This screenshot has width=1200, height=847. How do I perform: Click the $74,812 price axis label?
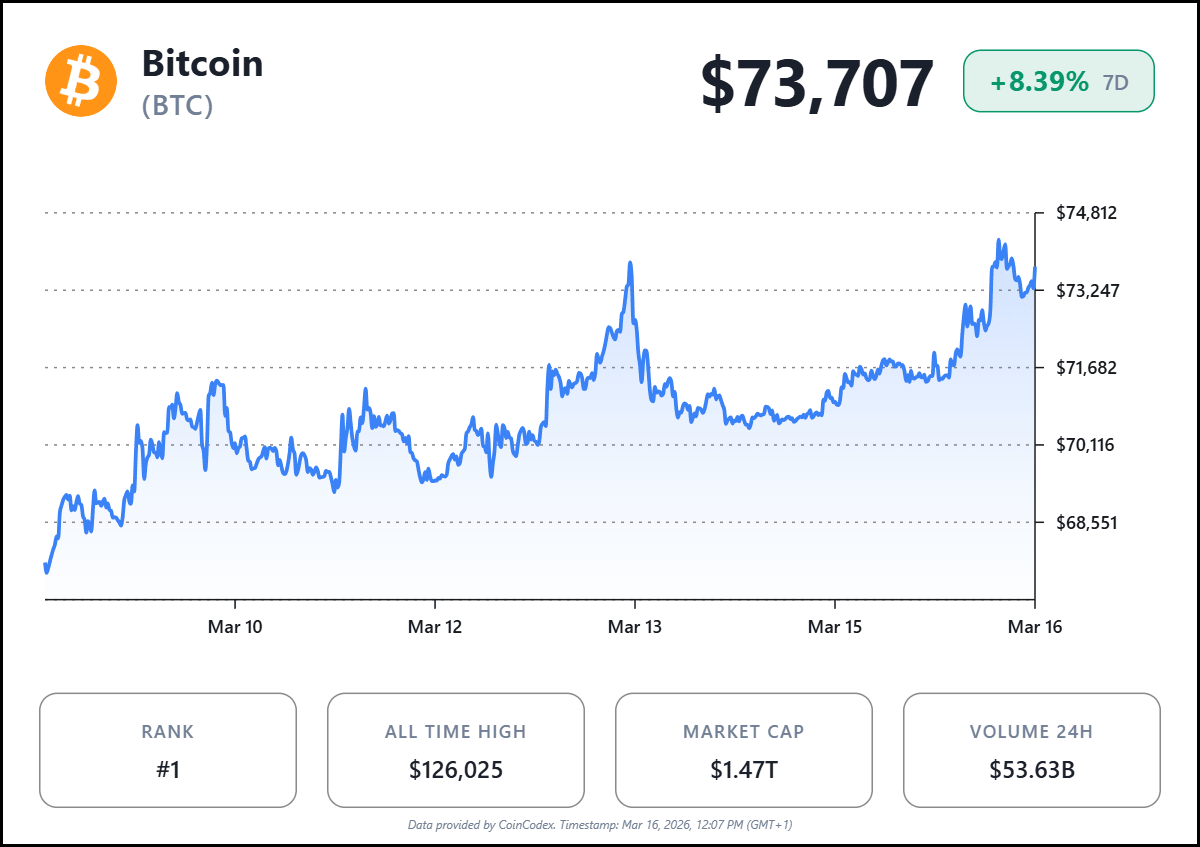tap(1086, 213)
